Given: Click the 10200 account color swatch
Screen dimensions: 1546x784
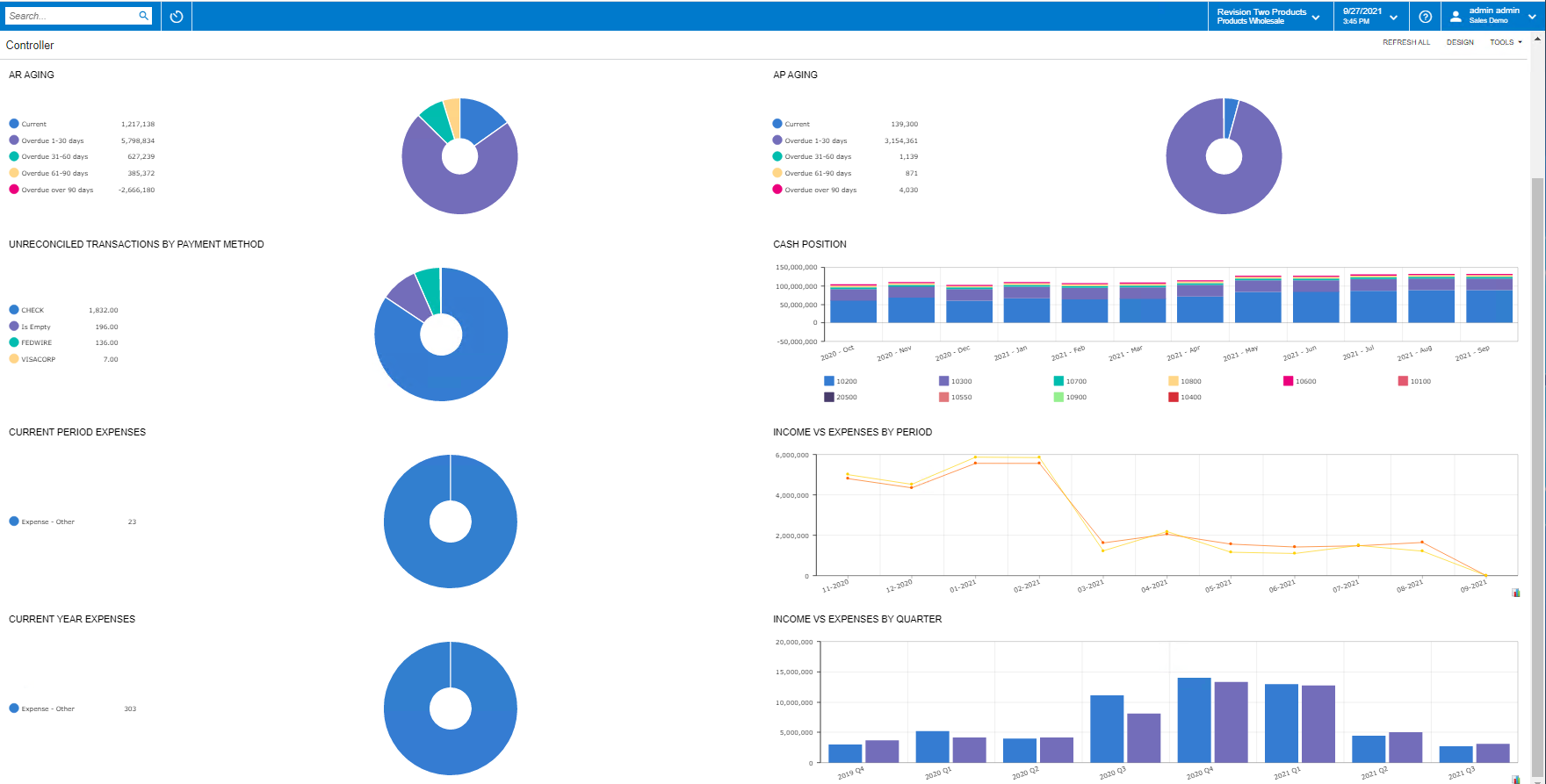Looking at the screenshot, I should [x=829, y=381].
